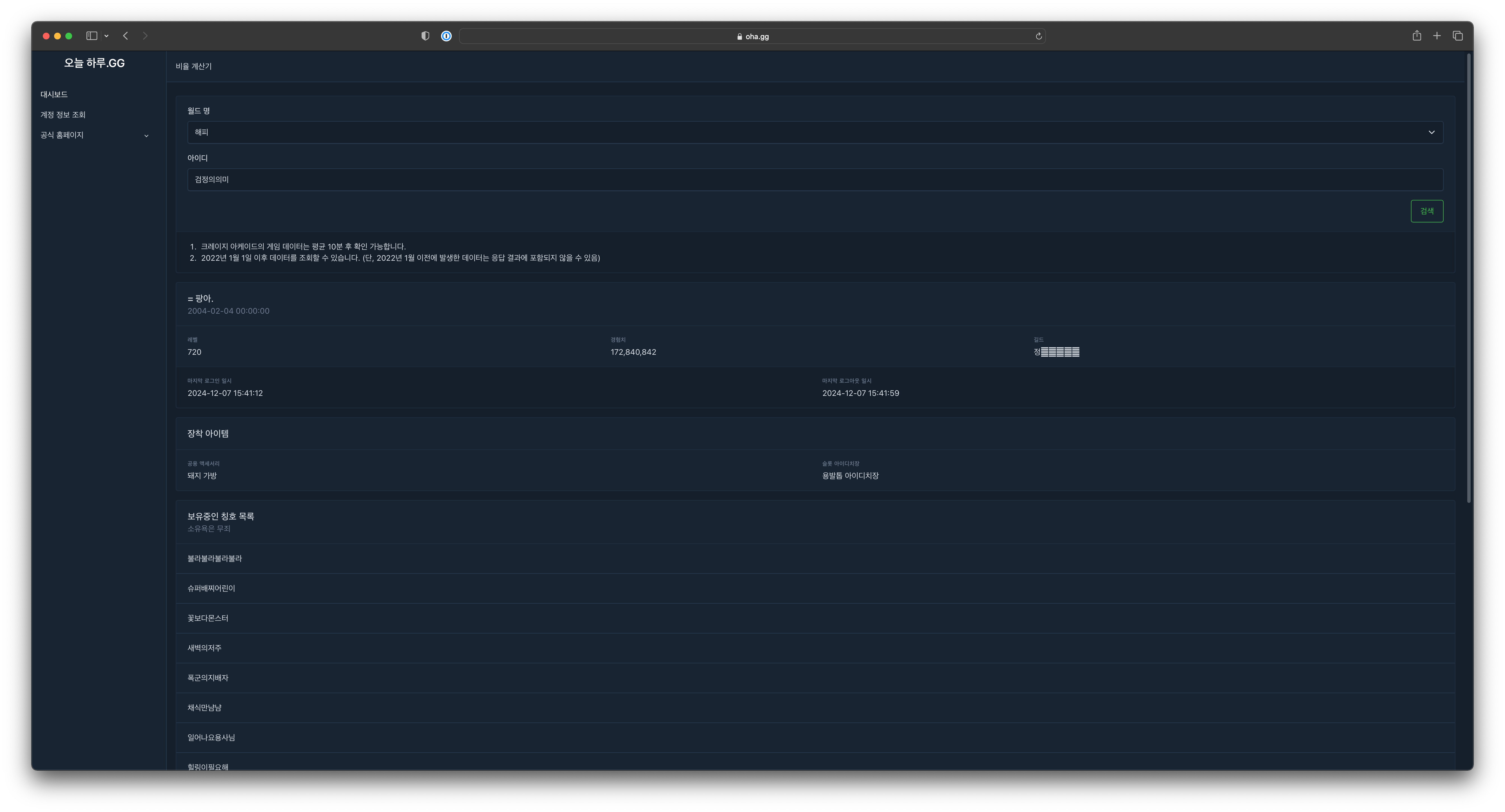This screenshot has height=812, width=1505.
Task: Open sidebar options chevron next to sidebar icon
Action: click(106, 36)
